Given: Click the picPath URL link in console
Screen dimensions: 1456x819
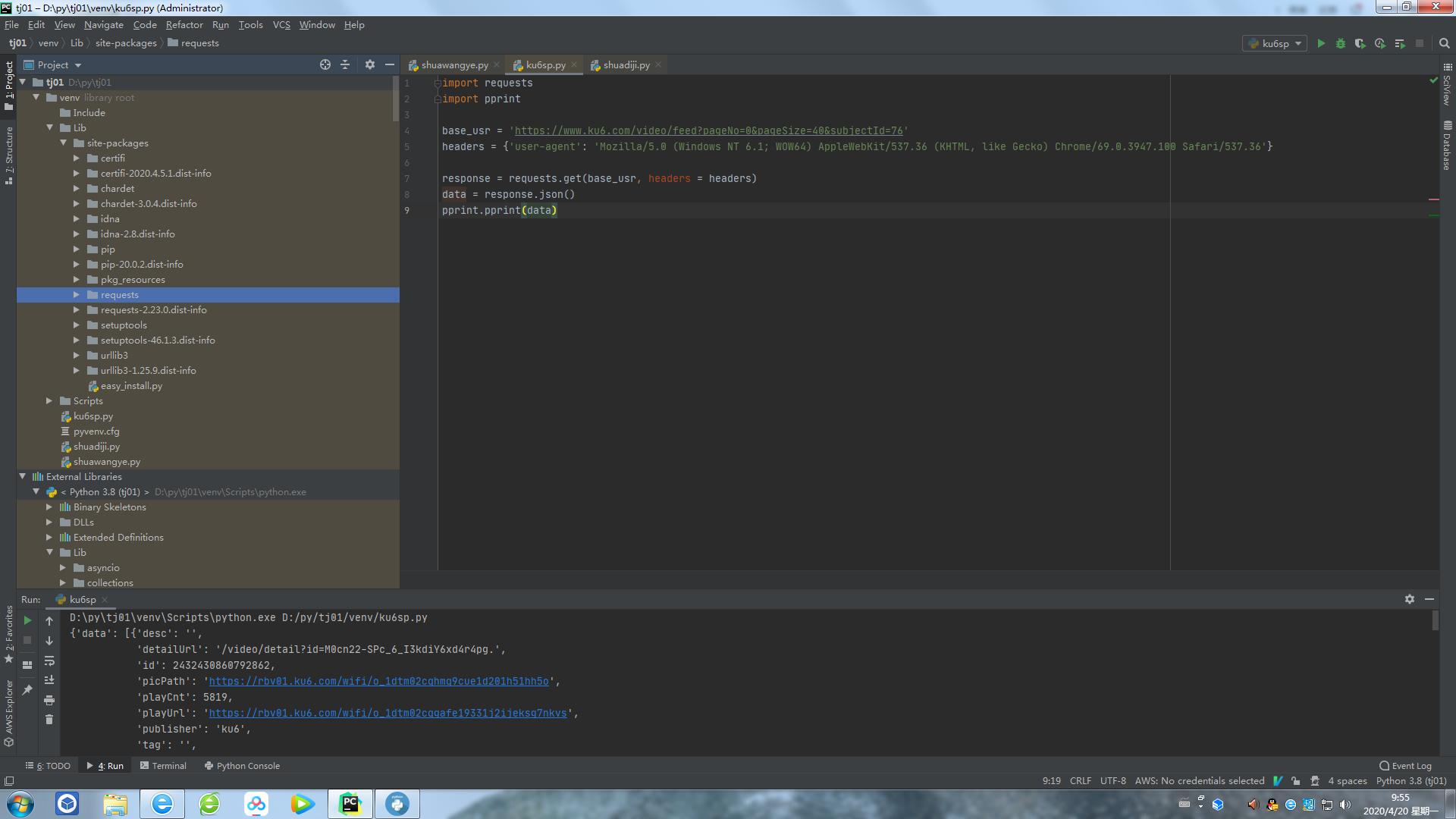Looking at the screenshot, I should coord(378,682).
